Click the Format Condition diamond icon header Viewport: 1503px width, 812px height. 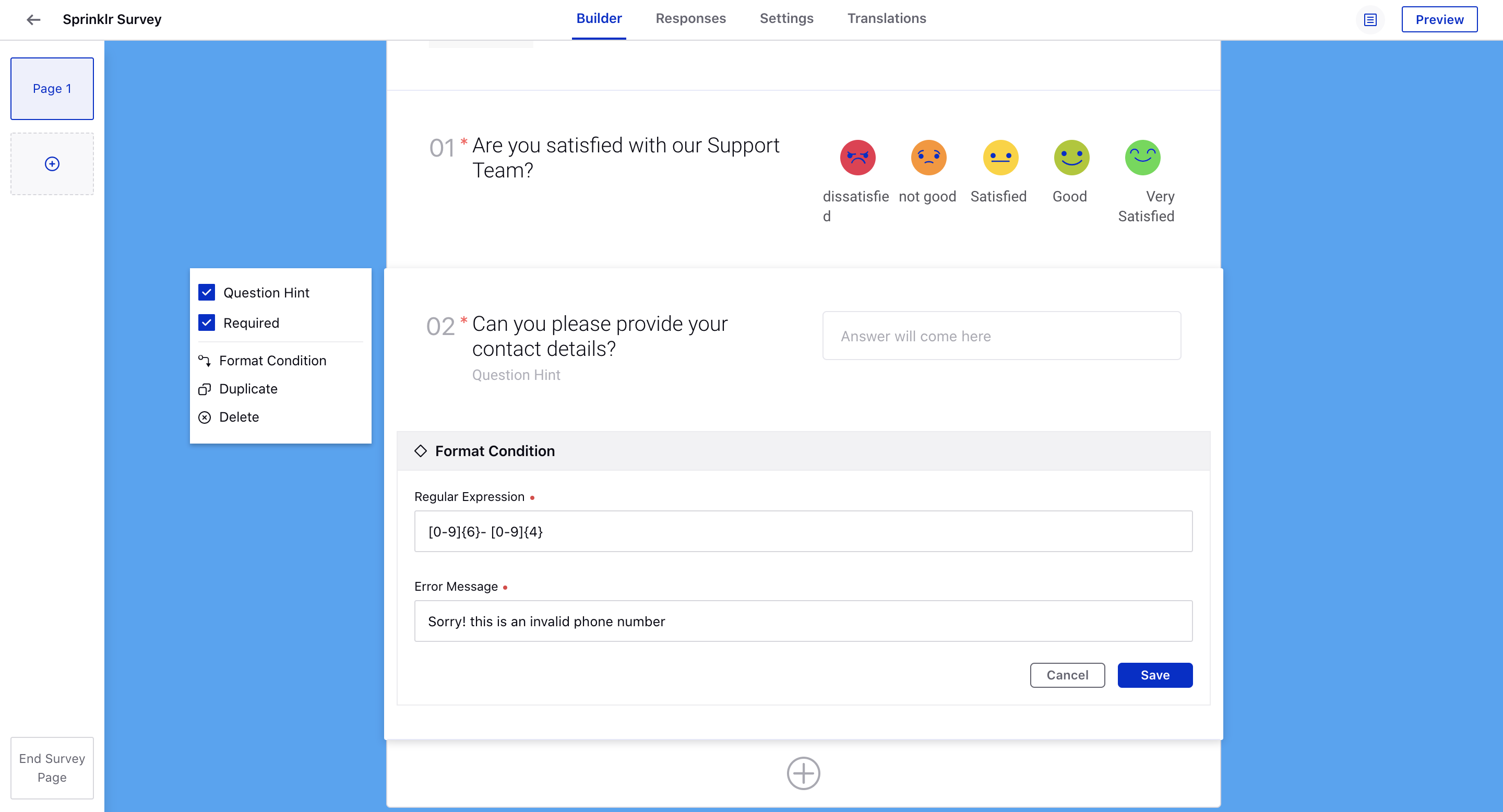coord(420,451)
